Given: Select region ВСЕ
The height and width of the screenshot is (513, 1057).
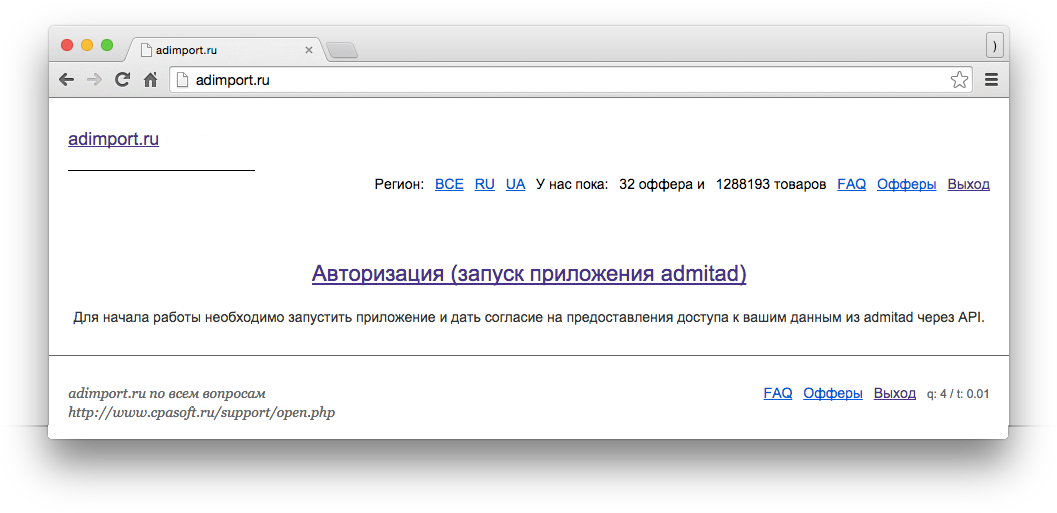Looking at the screenshot, I should pos(449,184).
